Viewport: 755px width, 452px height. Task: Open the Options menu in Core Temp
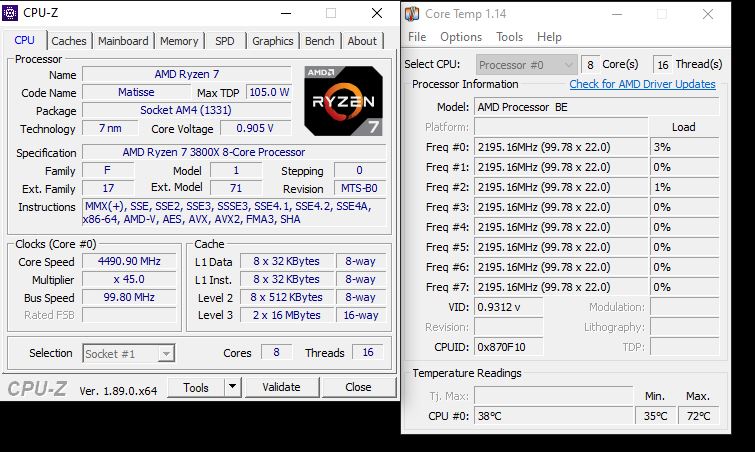pyautogui.click(x=461, y=37)
